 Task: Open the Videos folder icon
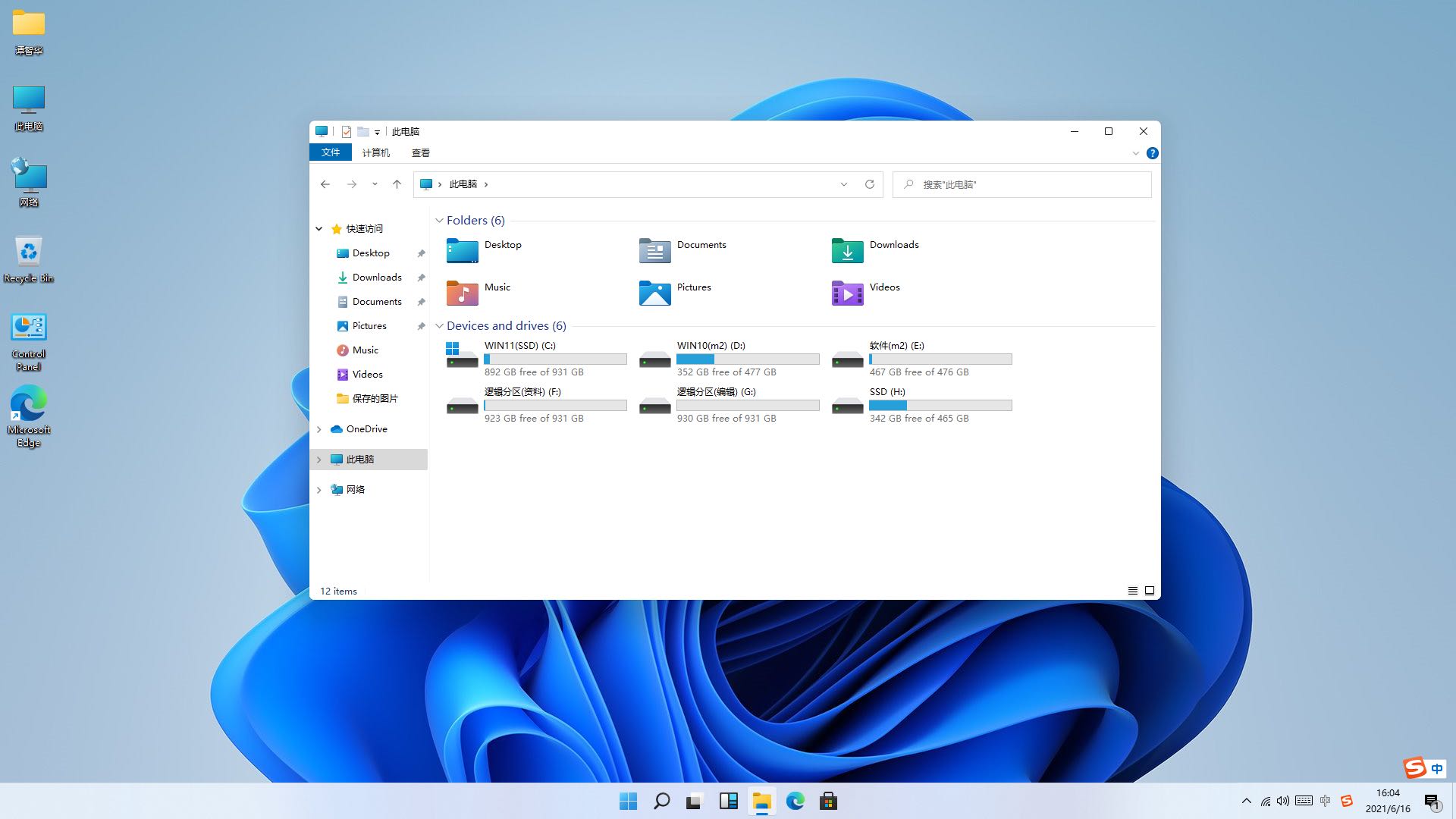(847, 293)
